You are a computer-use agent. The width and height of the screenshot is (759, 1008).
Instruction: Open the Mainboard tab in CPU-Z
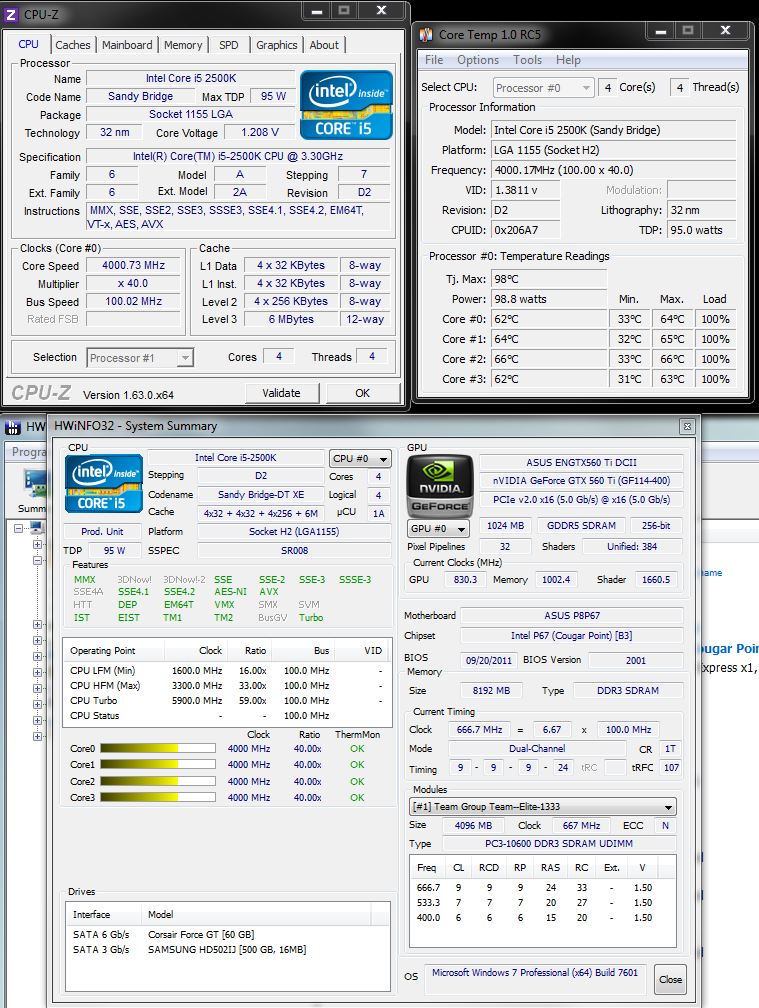[x=127, y=45]
